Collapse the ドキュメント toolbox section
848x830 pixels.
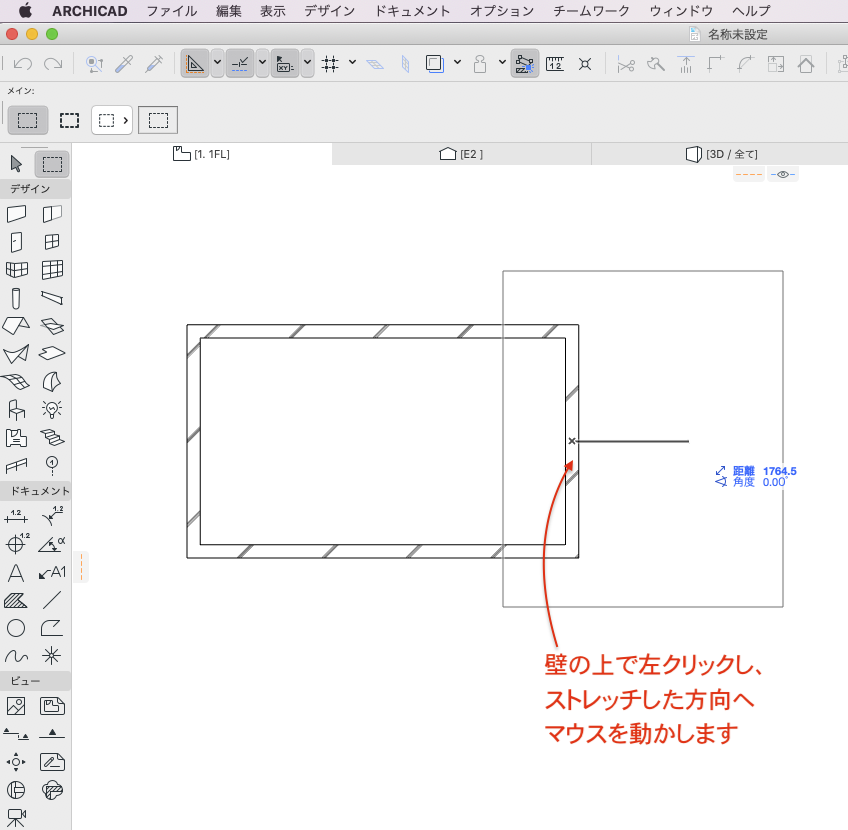36,491
